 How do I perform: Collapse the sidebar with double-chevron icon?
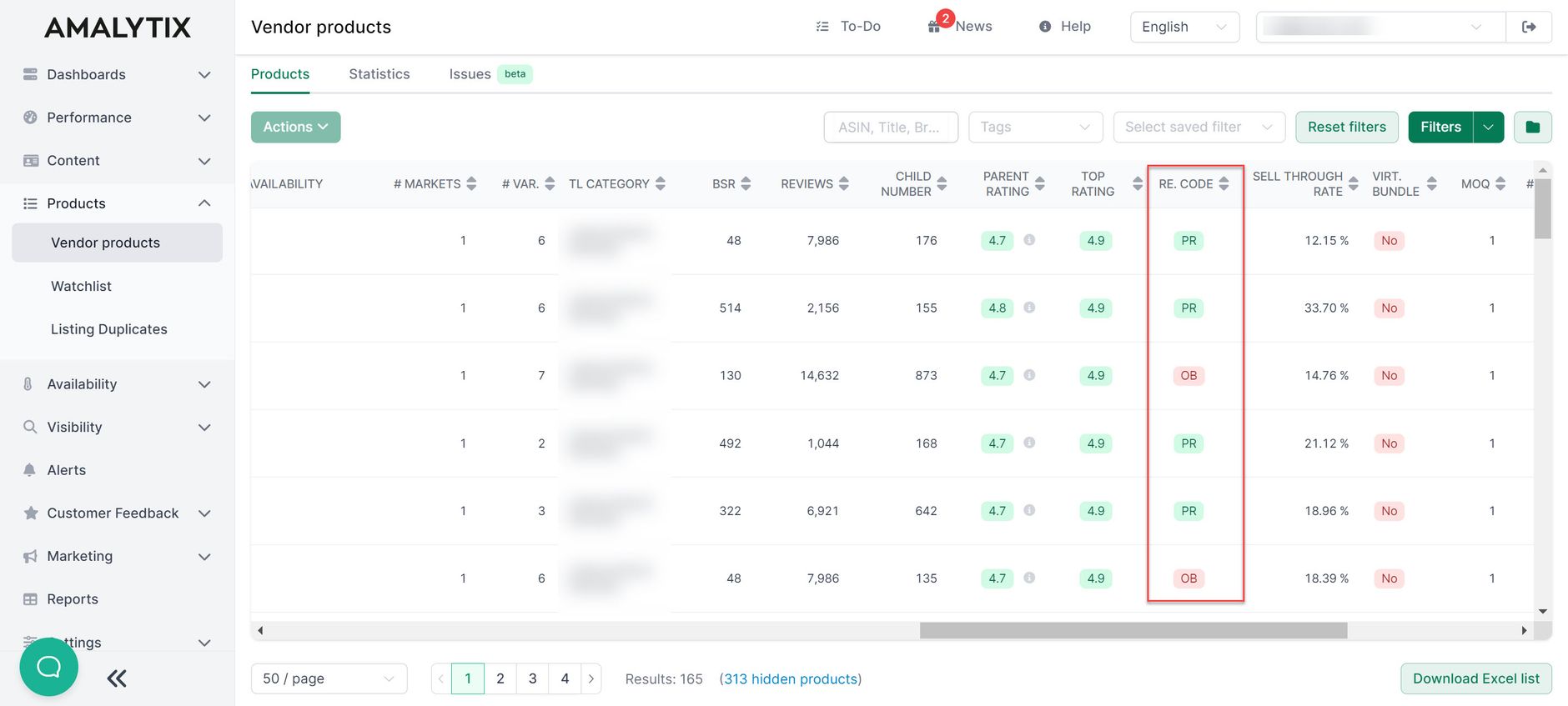[x=117, y=678]
